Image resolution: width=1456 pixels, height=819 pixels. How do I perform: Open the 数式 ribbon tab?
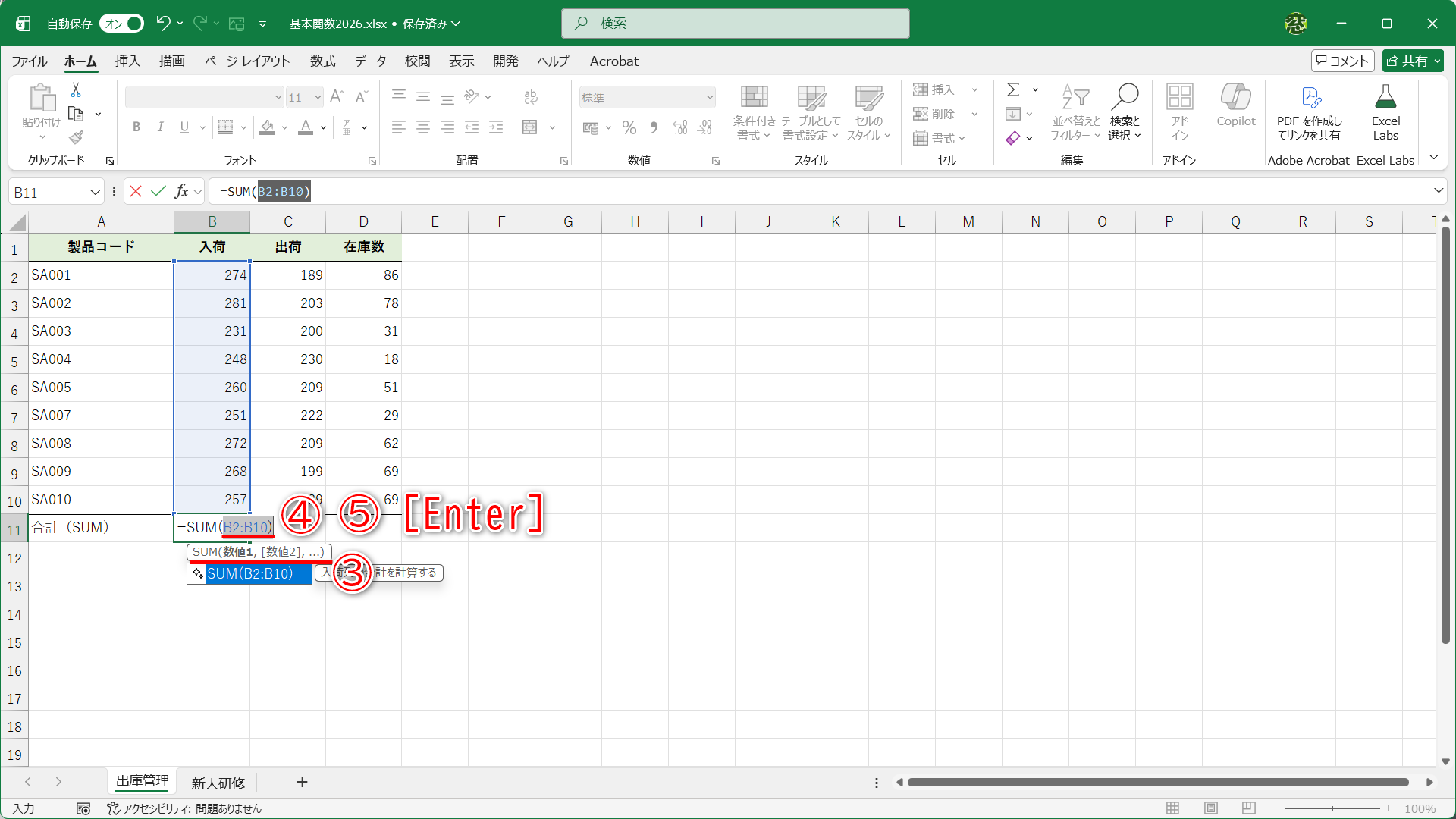click(x=322, y=61)
